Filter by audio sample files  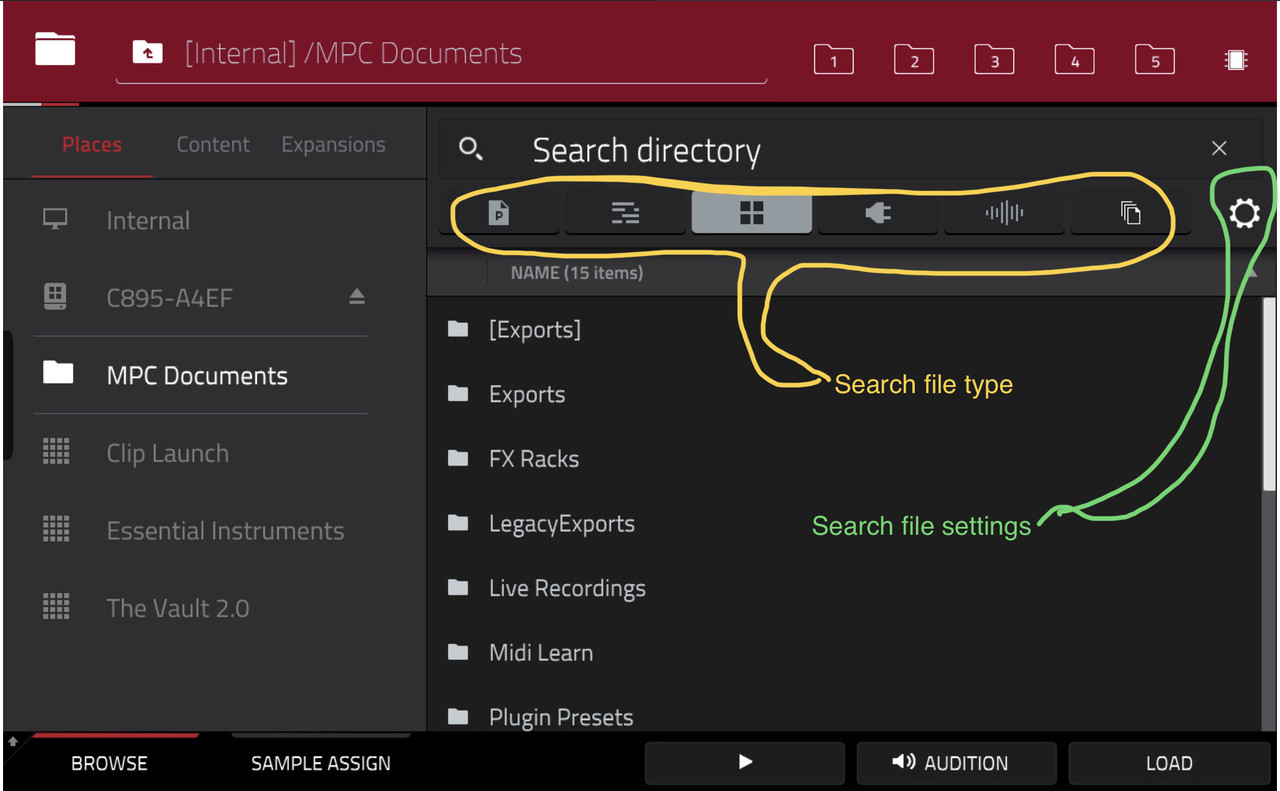coord(1004,212)
